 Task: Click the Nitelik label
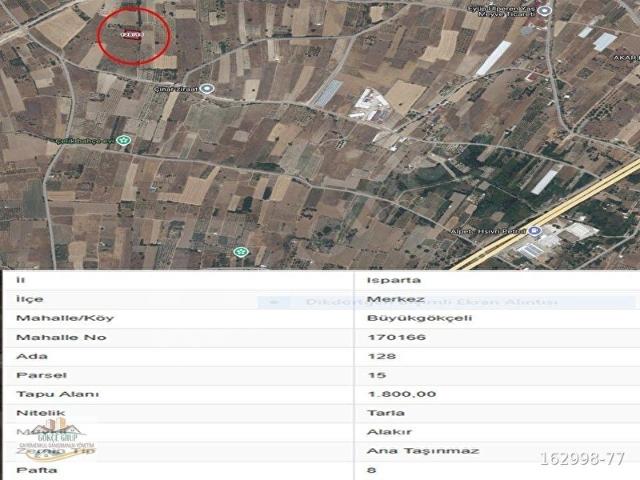(x=40, y=413)
